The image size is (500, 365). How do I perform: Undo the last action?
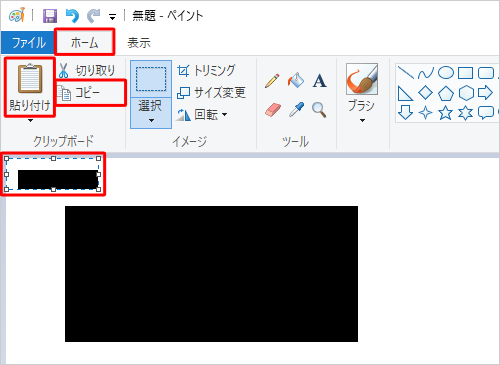point(72,15)
